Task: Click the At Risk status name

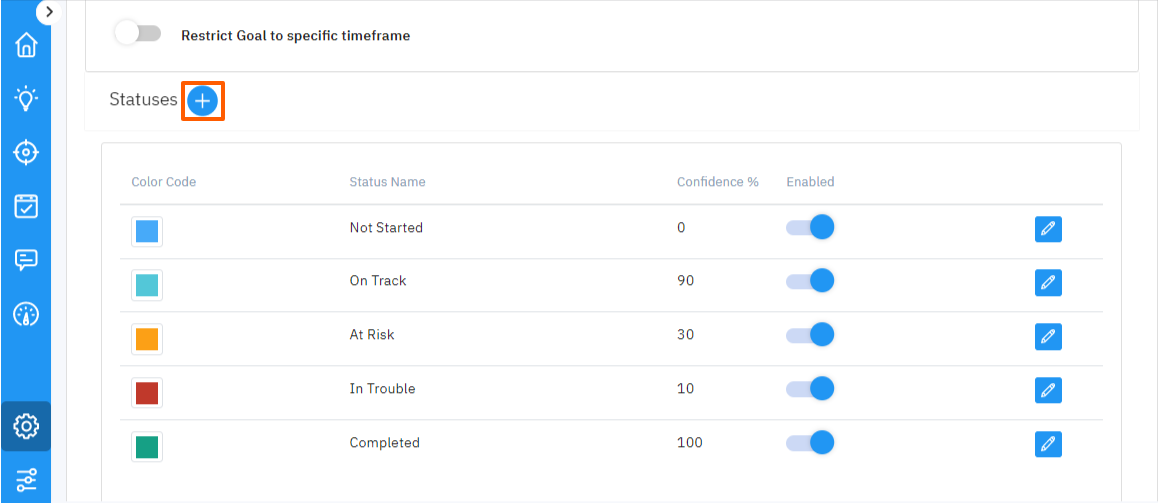Action: pos(372,335)
